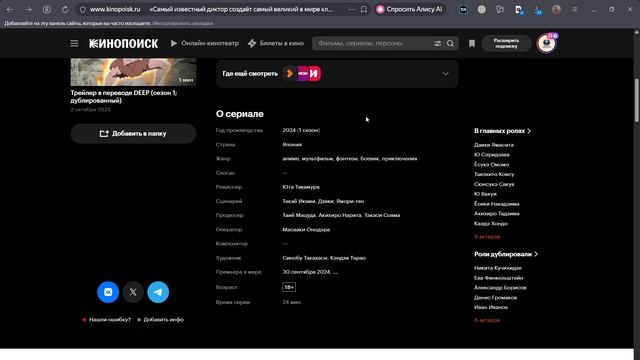Open dubbing actor 'Александр Борисов'

[500, 288]
